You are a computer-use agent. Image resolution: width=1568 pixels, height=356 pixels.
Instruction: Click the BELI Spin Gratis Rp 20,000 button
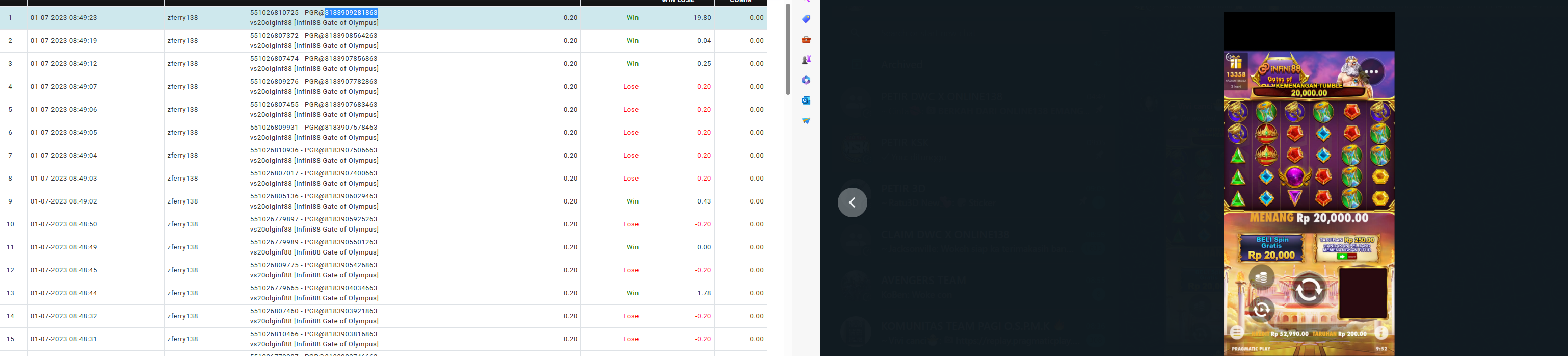pyautogui.click(x=1271, y=248)
